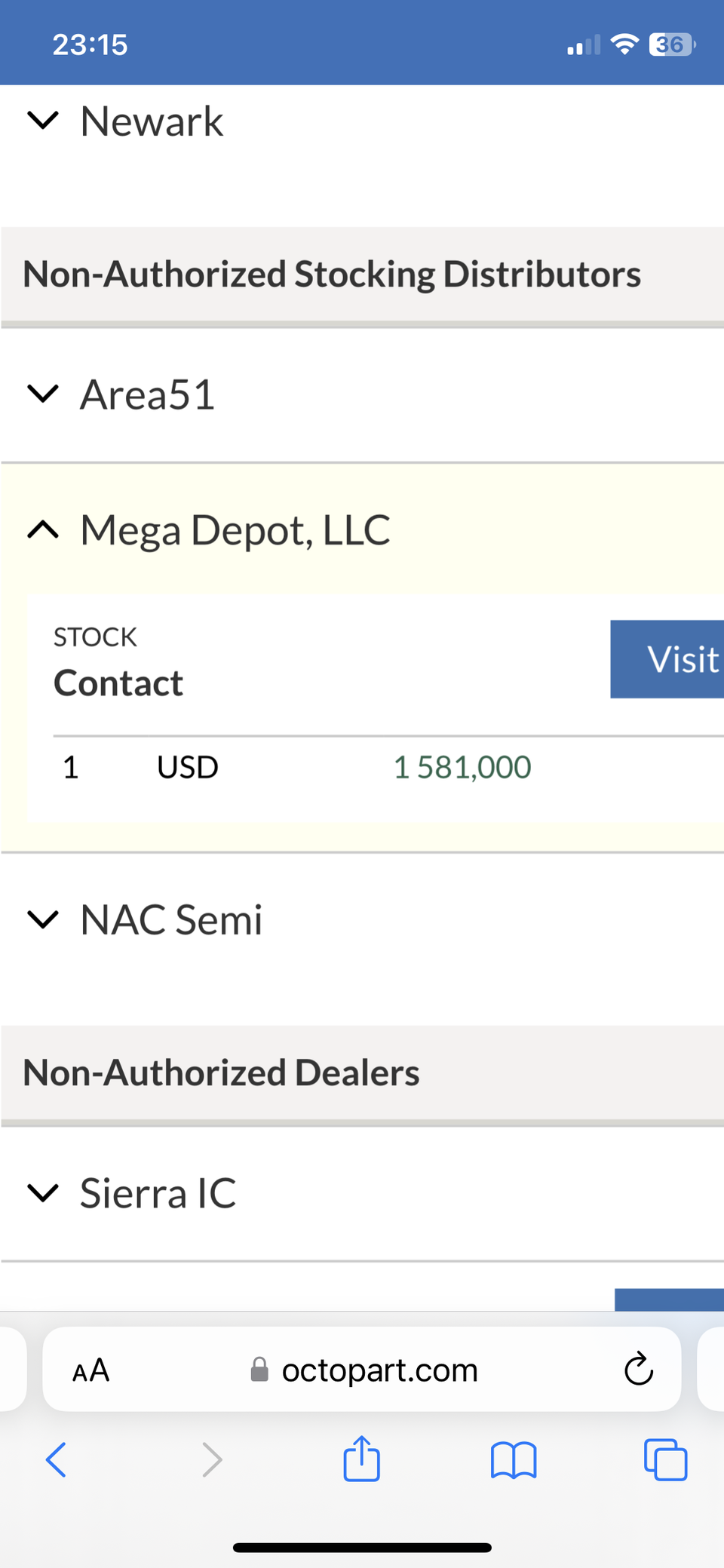
Task: Open the Safari bookmarks book icon
Action: (513, 1459)
